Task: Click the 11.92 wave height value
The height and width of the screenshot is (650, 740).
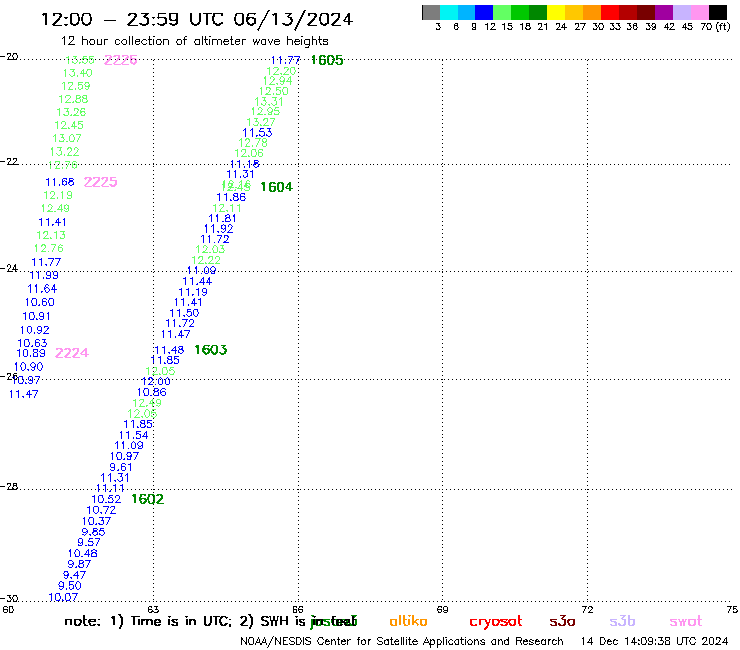Action: point(219,228)
